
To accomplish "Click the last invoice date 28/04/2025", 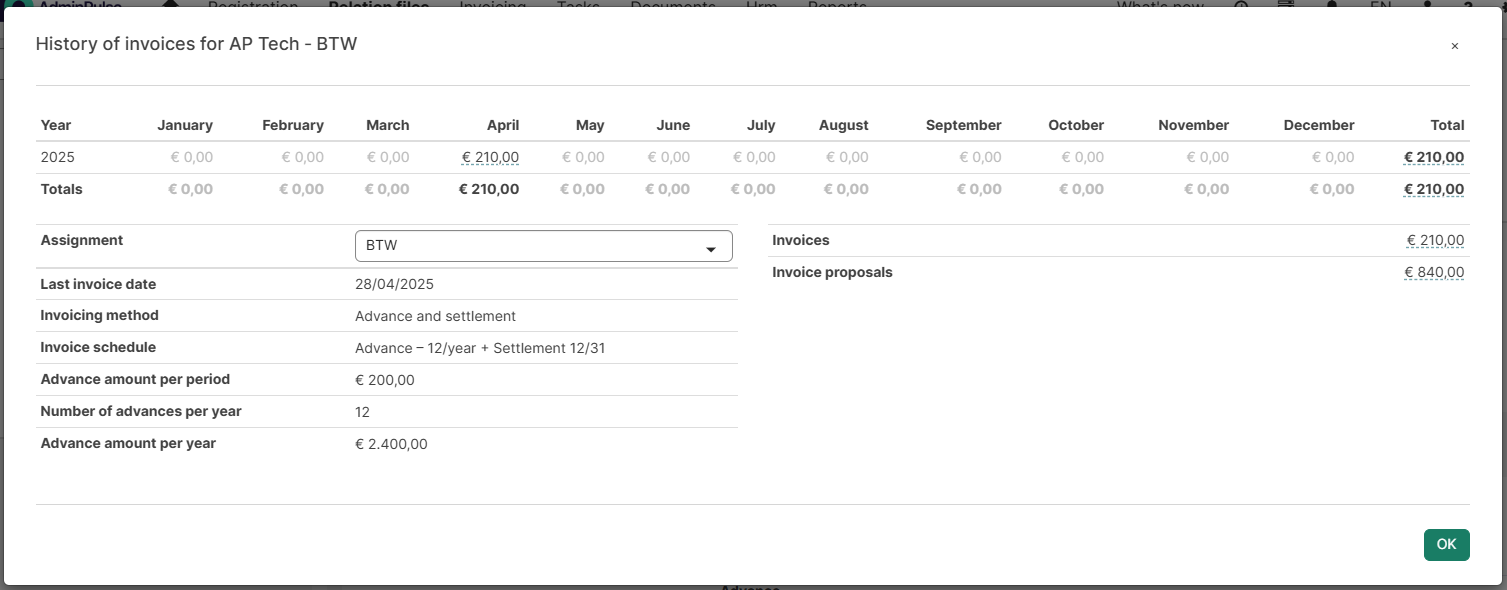I will (x=394, y=284).
